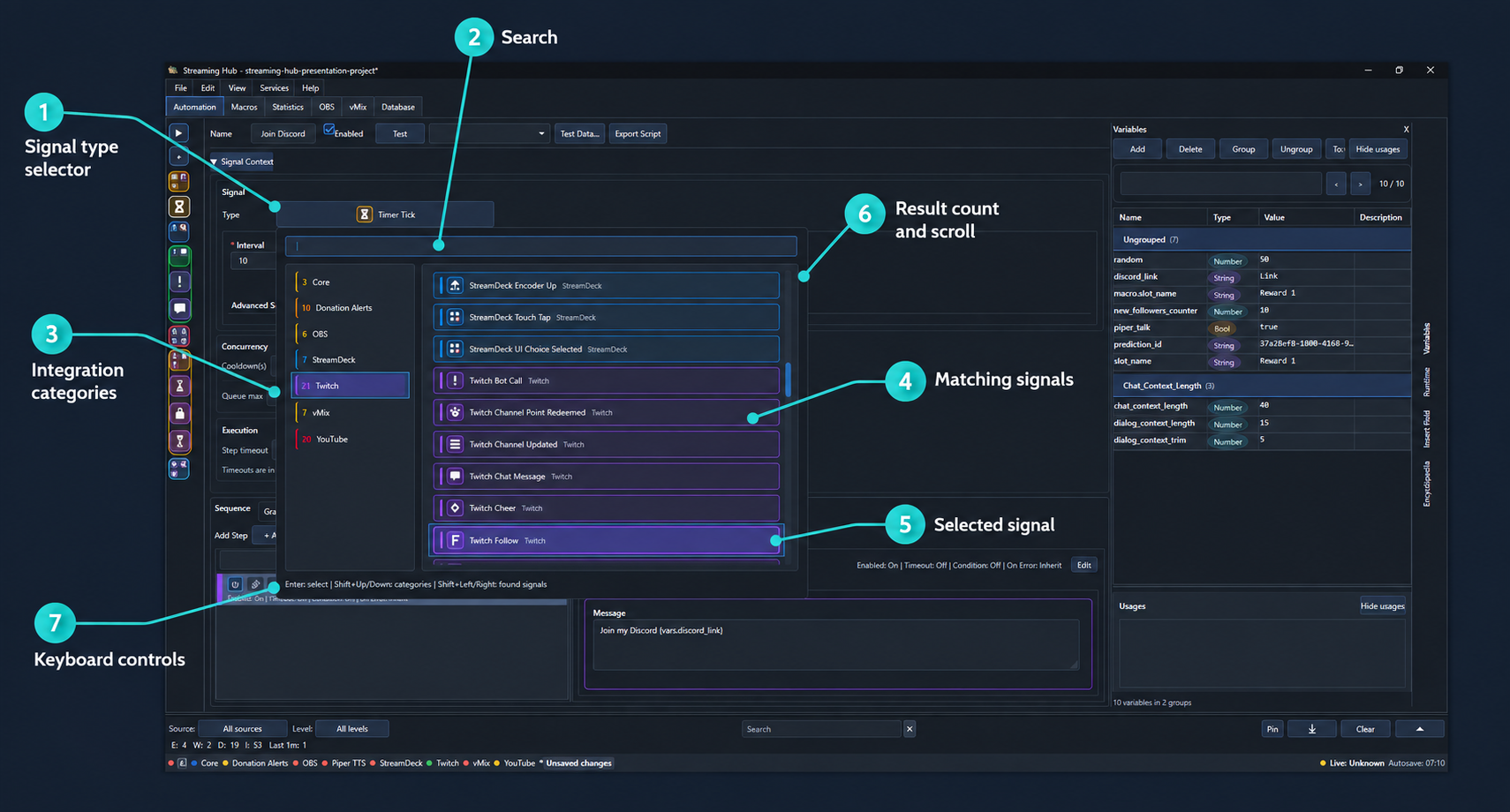Click the StreamDeck Encoder Up signal icon
Viewport: 1510px width, 812px height.
click(455, 285)
